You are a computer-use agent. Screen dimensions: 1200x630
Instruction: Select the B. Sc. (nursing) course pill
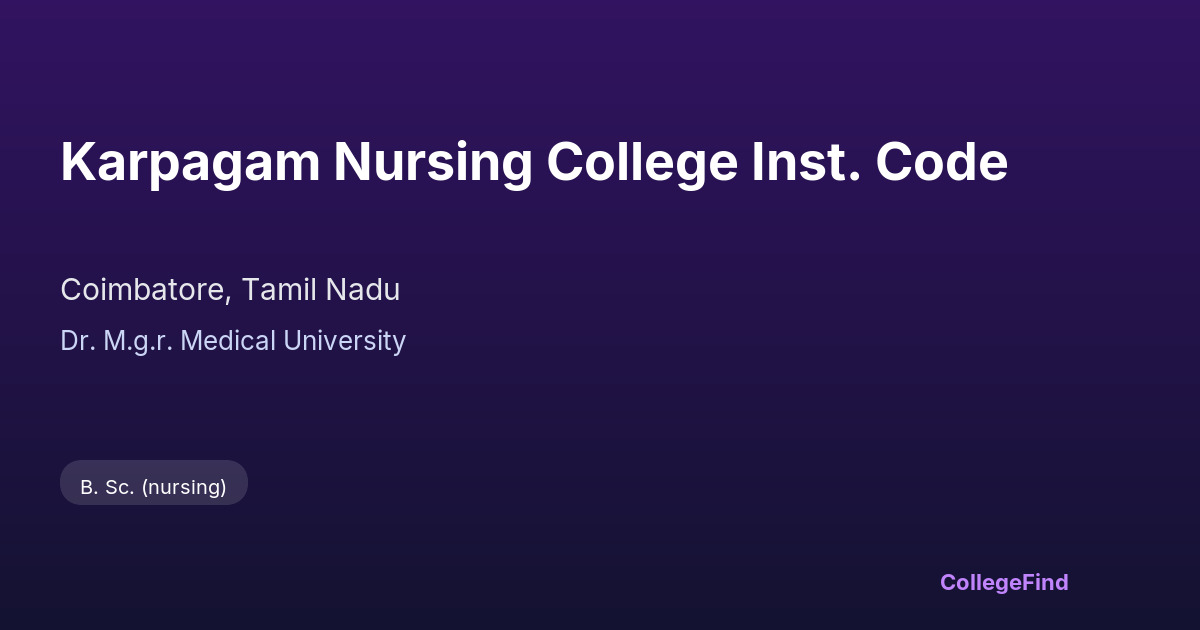point(154,487)
